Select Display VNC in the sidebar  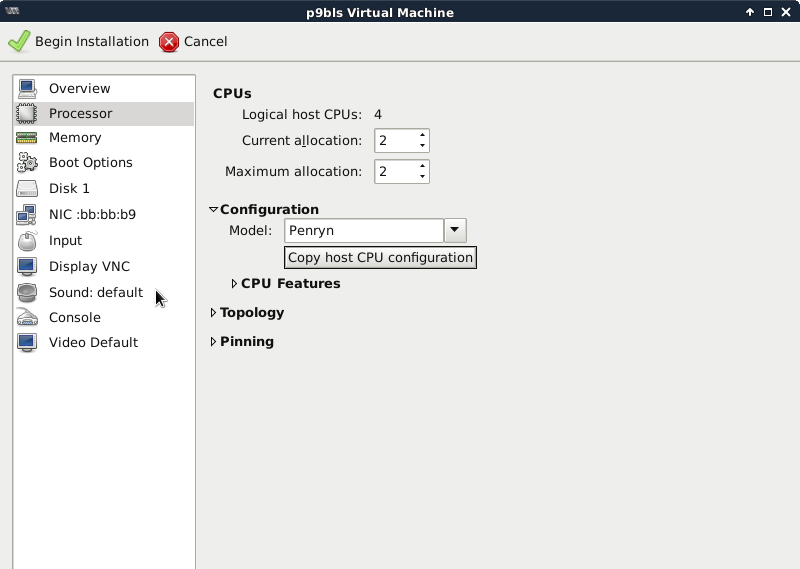click(89, 267)
